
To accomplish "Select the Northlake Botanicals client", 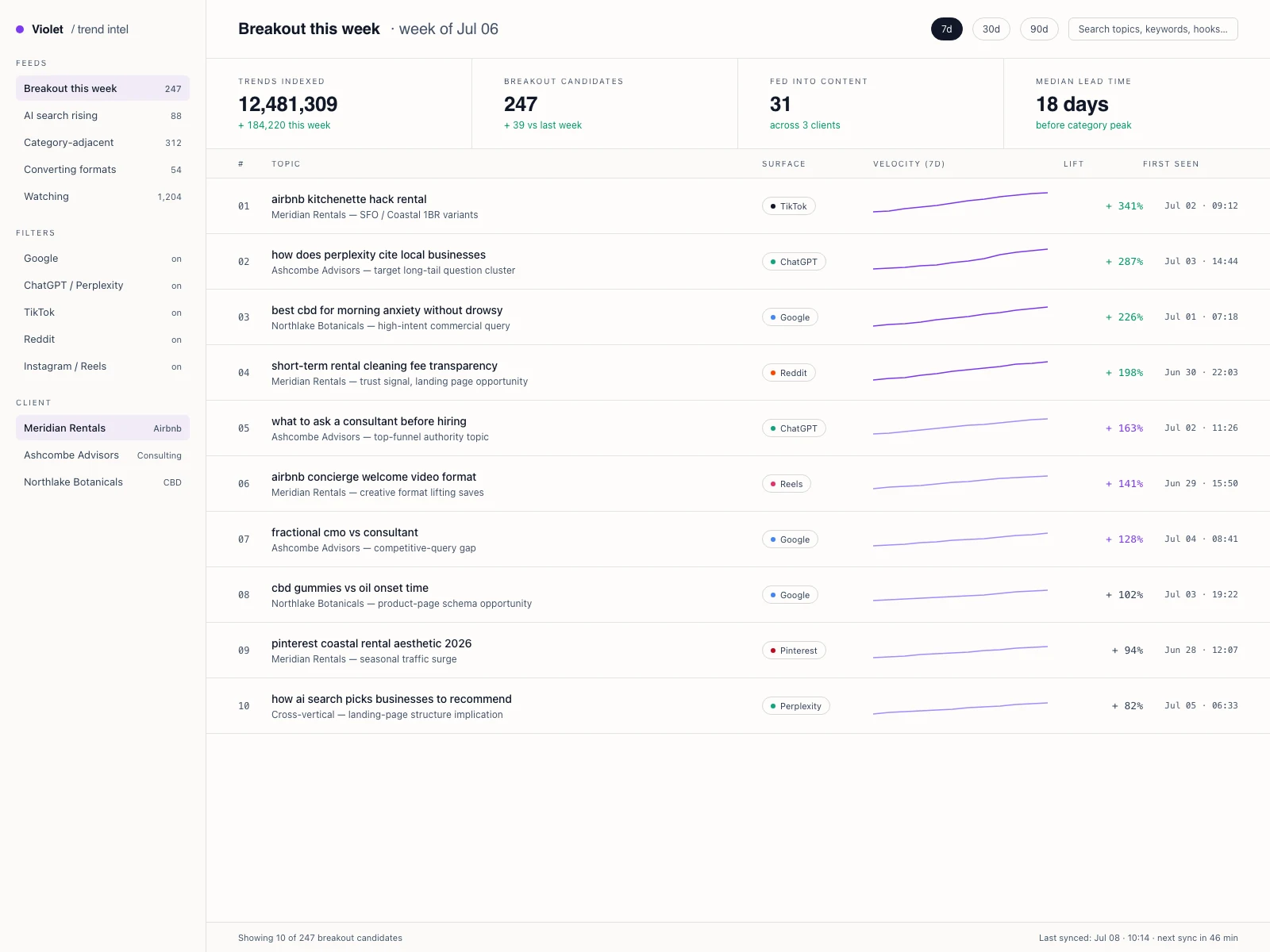I will click(x=102, y=482).
